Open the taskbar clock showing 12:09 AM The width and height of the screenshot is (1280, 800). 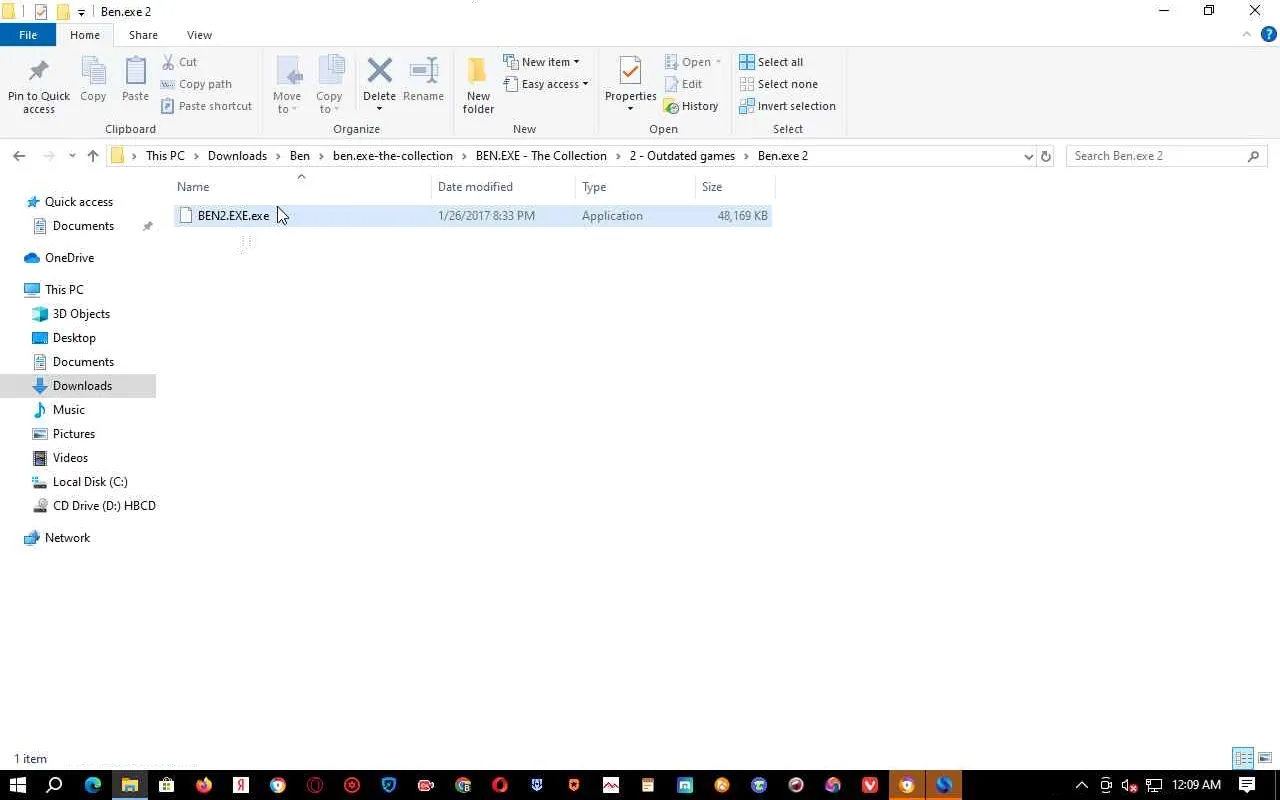click(x=1196, y=785)
